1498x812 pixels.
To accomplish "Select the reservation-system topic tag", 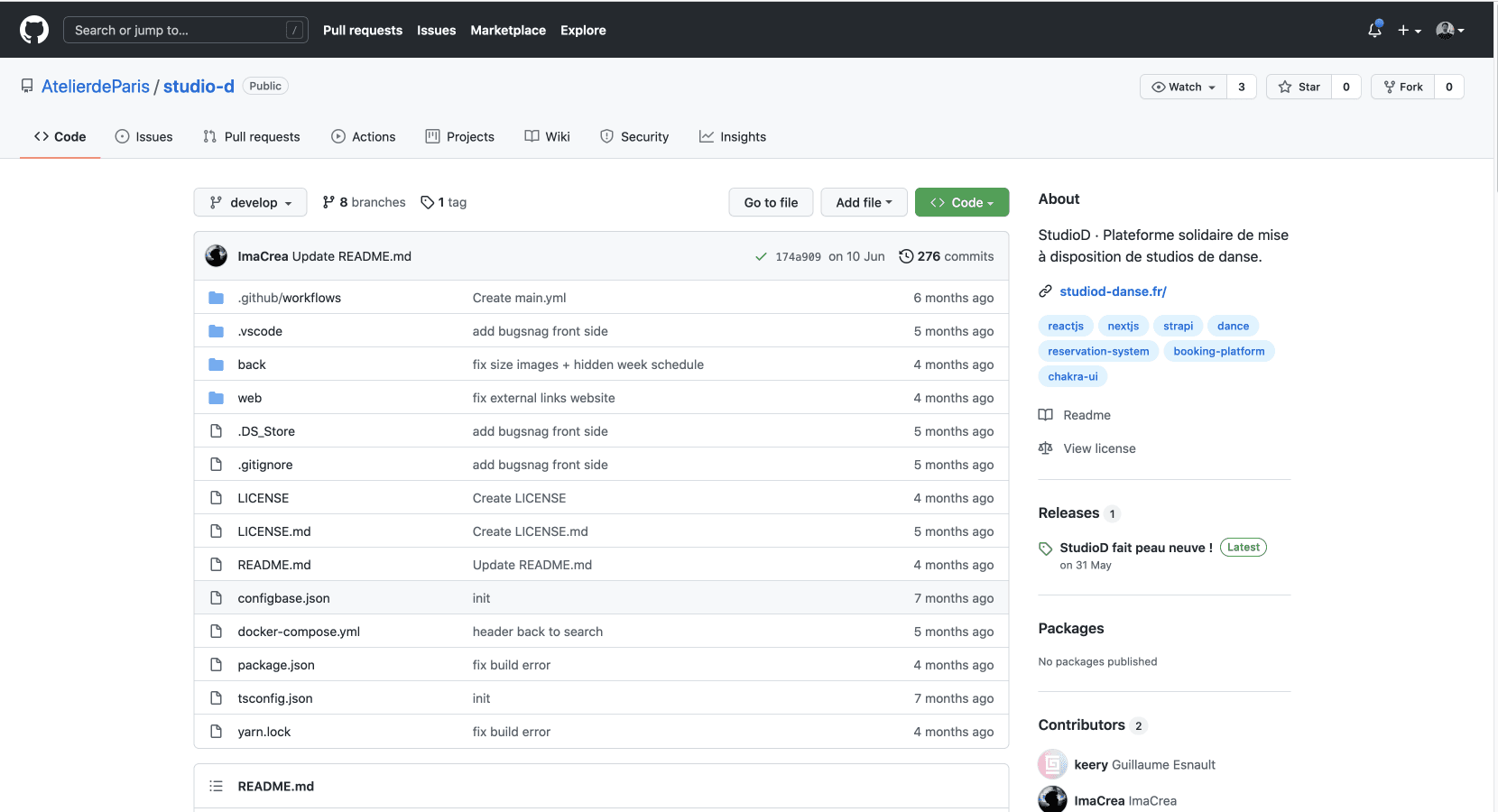I will [1098, 351].
